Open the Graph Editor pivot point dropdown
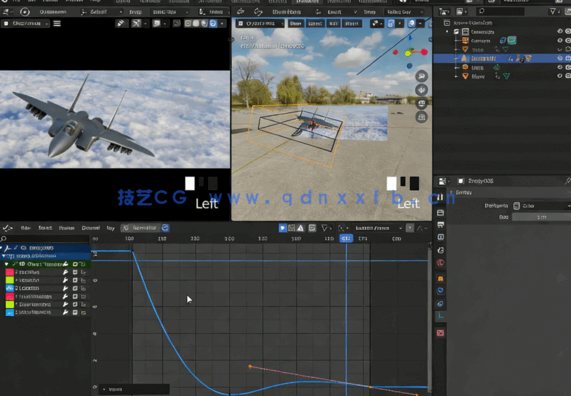This screenshot has width=571, height=396. [343, 228]
